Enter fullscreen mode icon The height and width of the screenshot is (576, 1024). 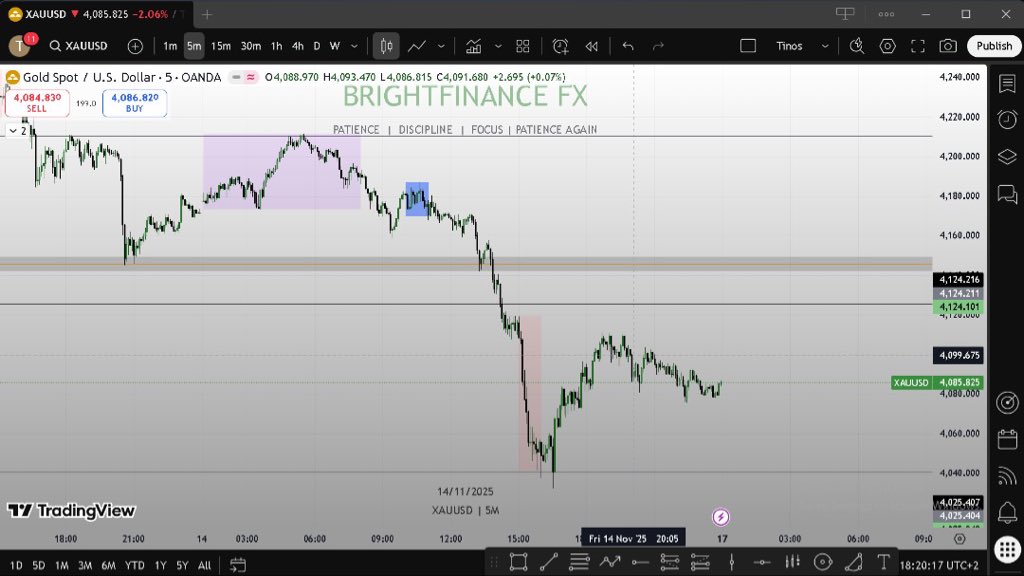click(x=918, y=46)
